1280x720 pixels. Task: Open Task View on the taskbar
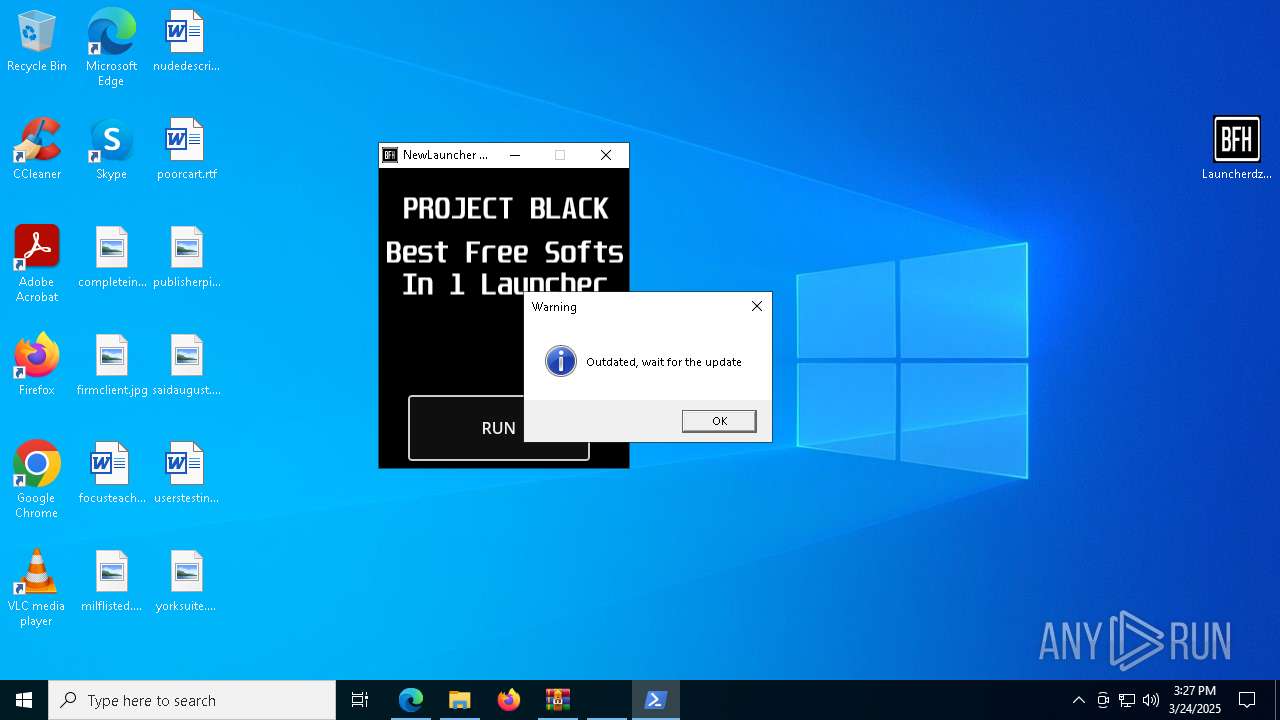point(360,700)
